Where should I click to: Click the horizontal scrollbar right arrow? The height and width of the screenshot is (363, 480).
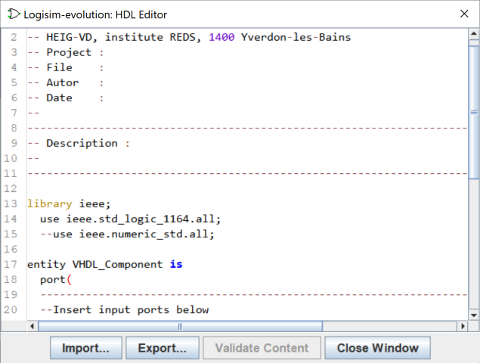463,326
